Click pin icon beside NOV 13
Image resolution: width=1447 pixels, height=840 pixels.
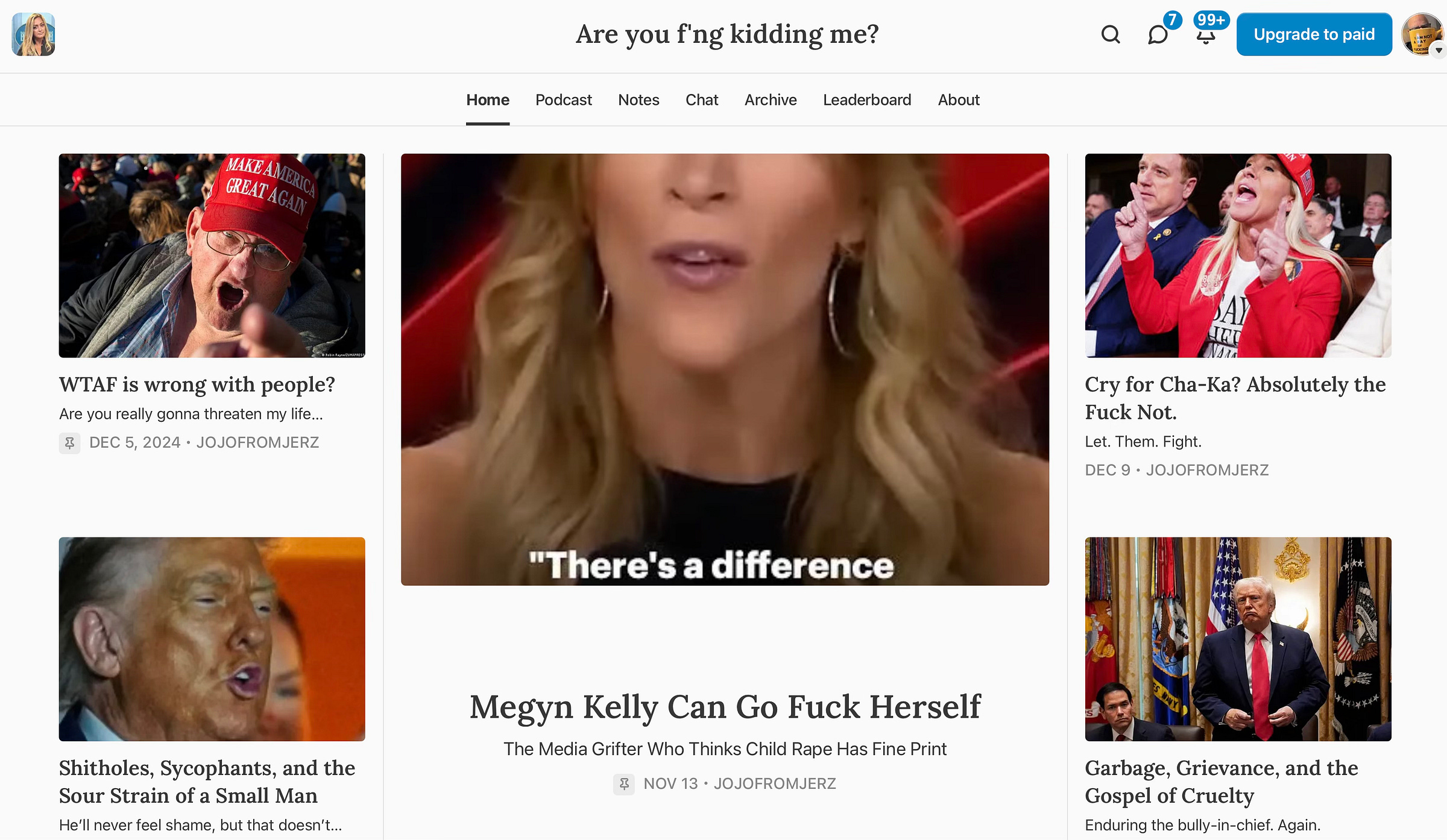tap(623, 784)
